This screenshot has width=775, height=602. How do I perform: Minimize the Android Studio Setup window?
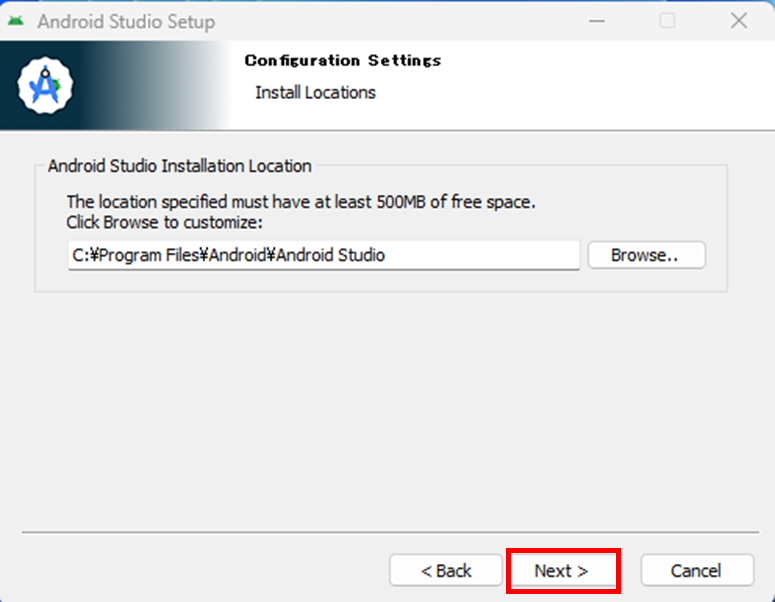(596, 21)
